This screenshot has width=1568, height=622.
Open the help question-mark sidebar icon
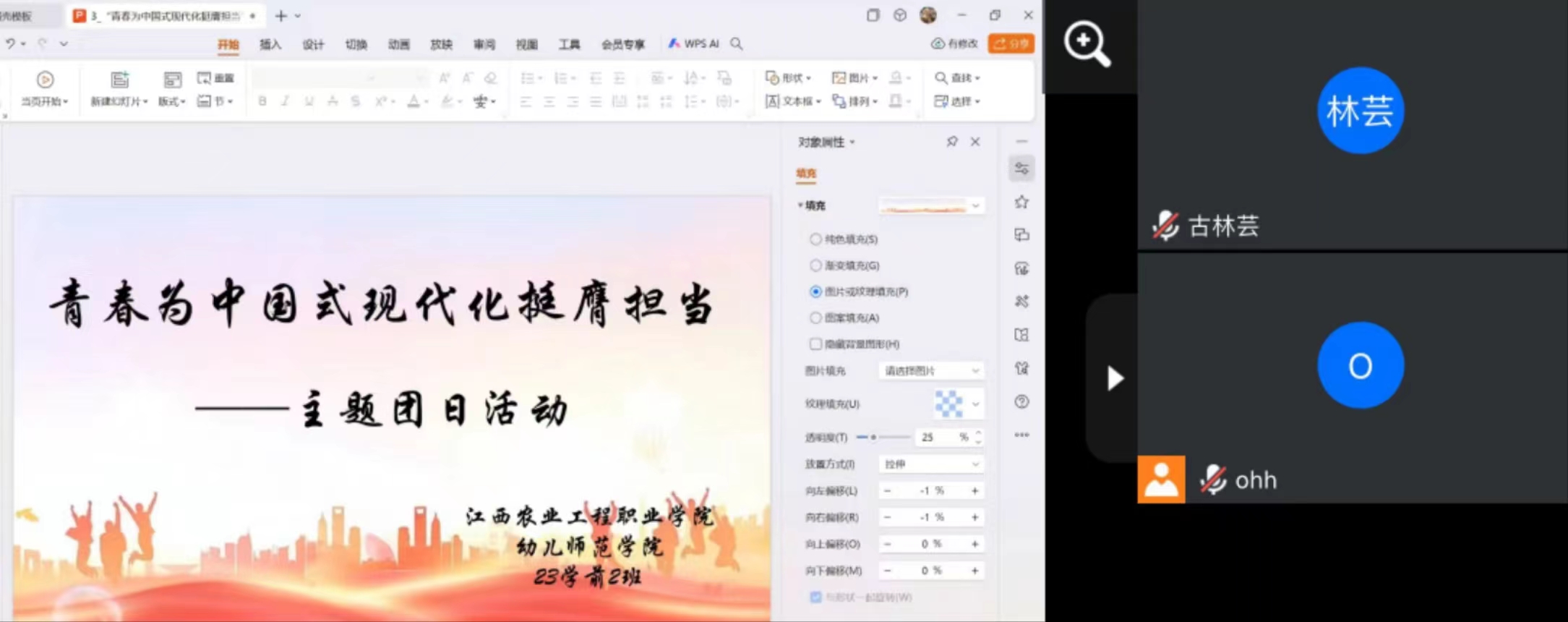[x=1021, y=402]
